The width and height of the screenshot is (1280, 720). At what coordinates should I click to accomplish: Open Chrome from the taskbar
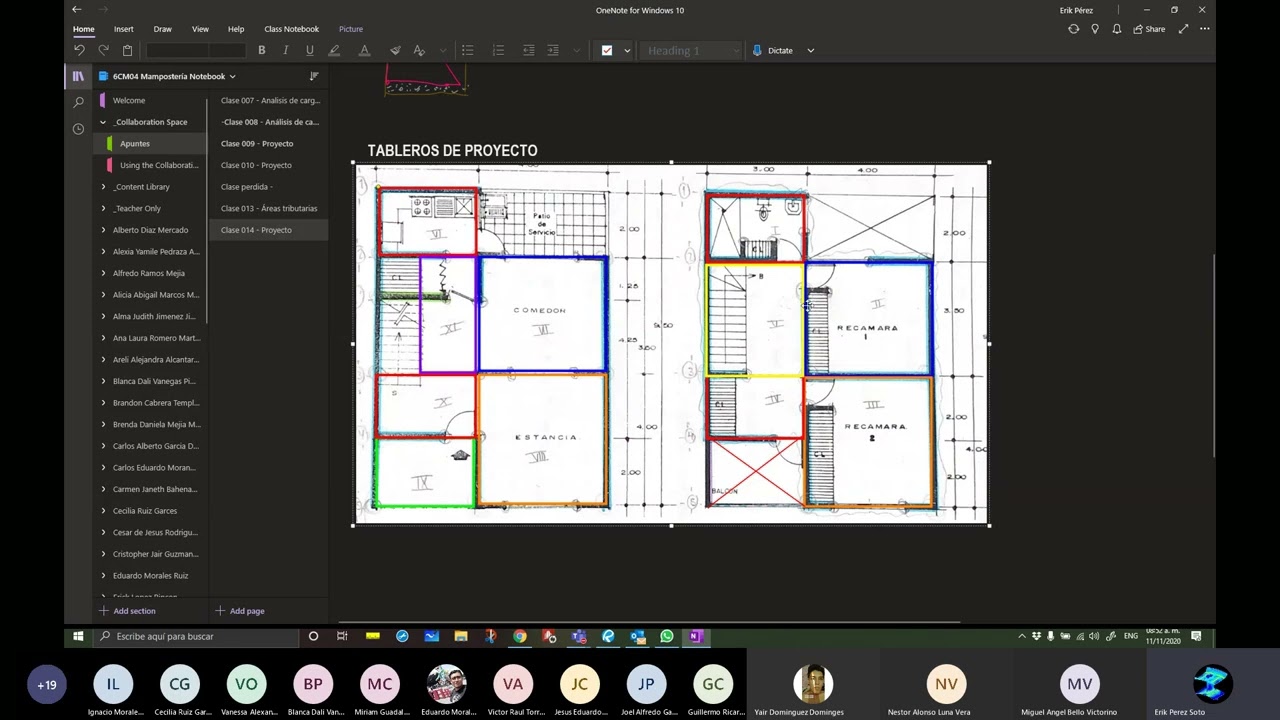[x=520, y=636]
